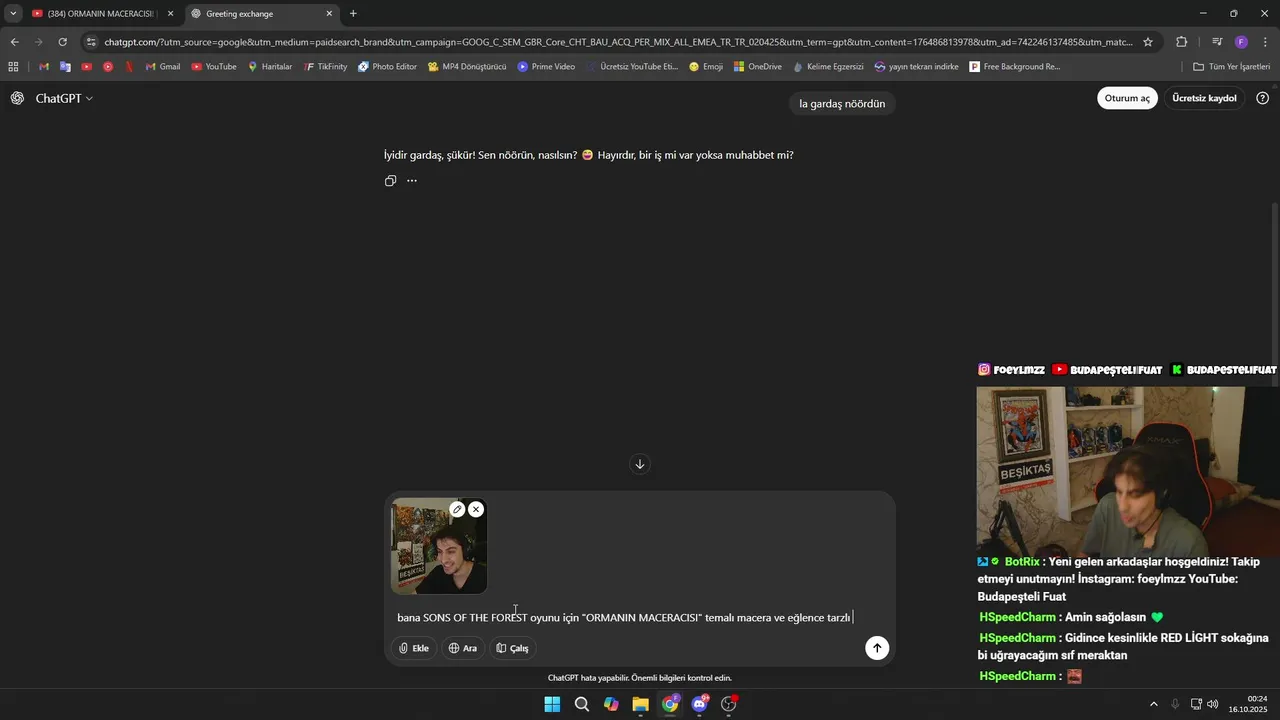Viewport: 1280px width, 720px height.
Task: Open Windows taskbar search
Action: [x=581, y=704]
